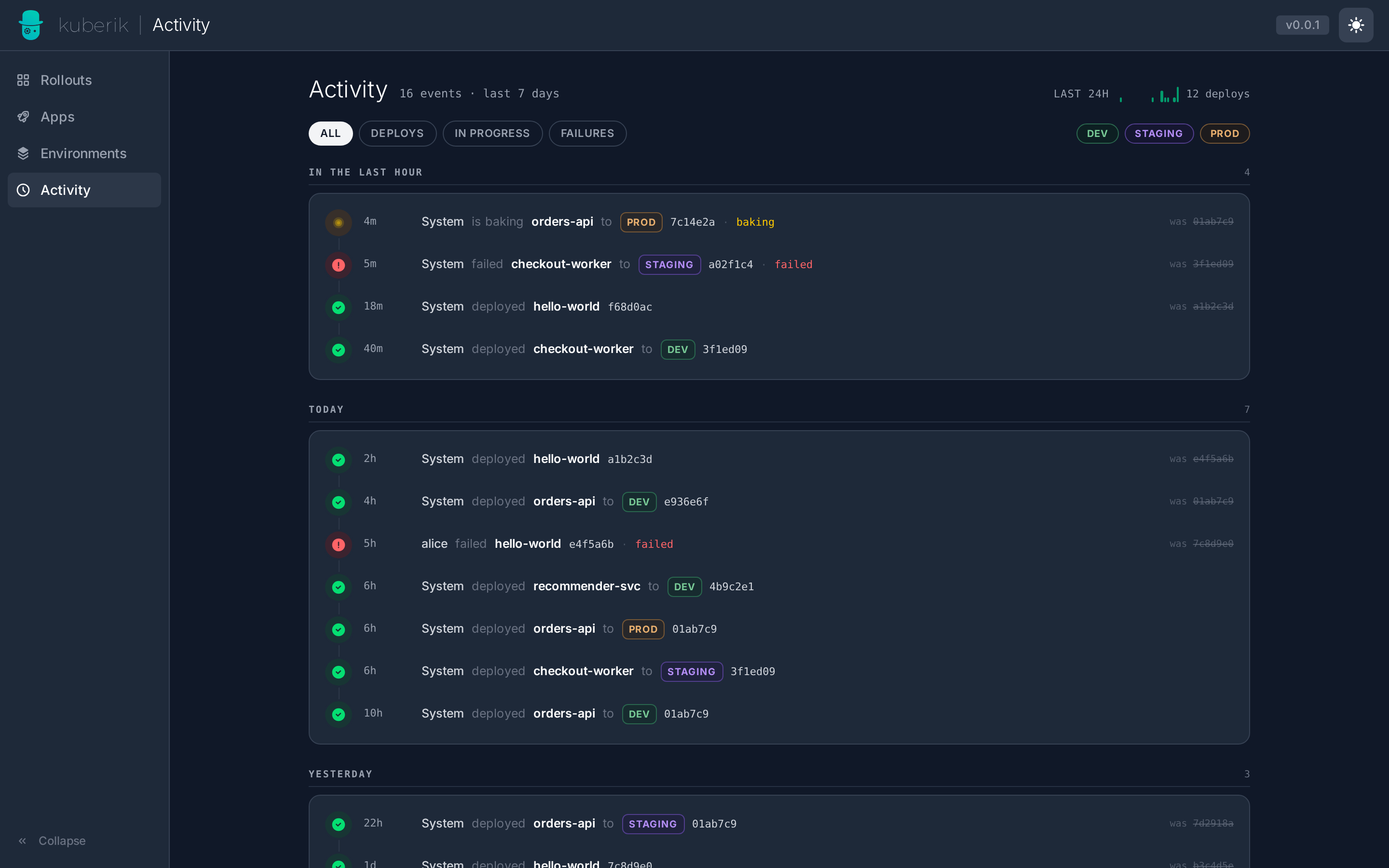Click success icon for 22h orders-api STAGING
This screenshot has height=868, width=1389.
tap(339, 825)
